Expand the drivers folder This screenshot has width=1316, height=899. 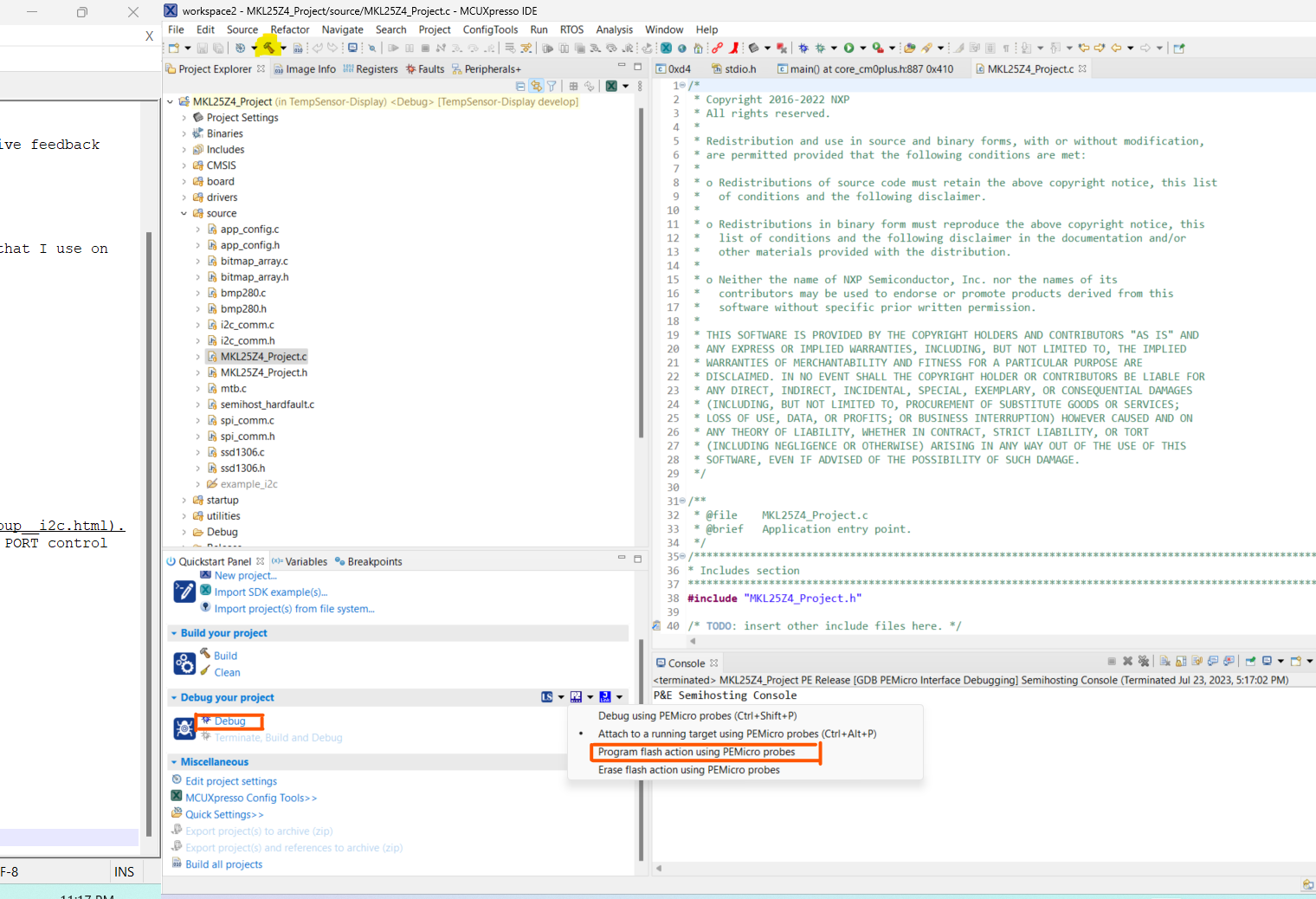click(184, 197)
